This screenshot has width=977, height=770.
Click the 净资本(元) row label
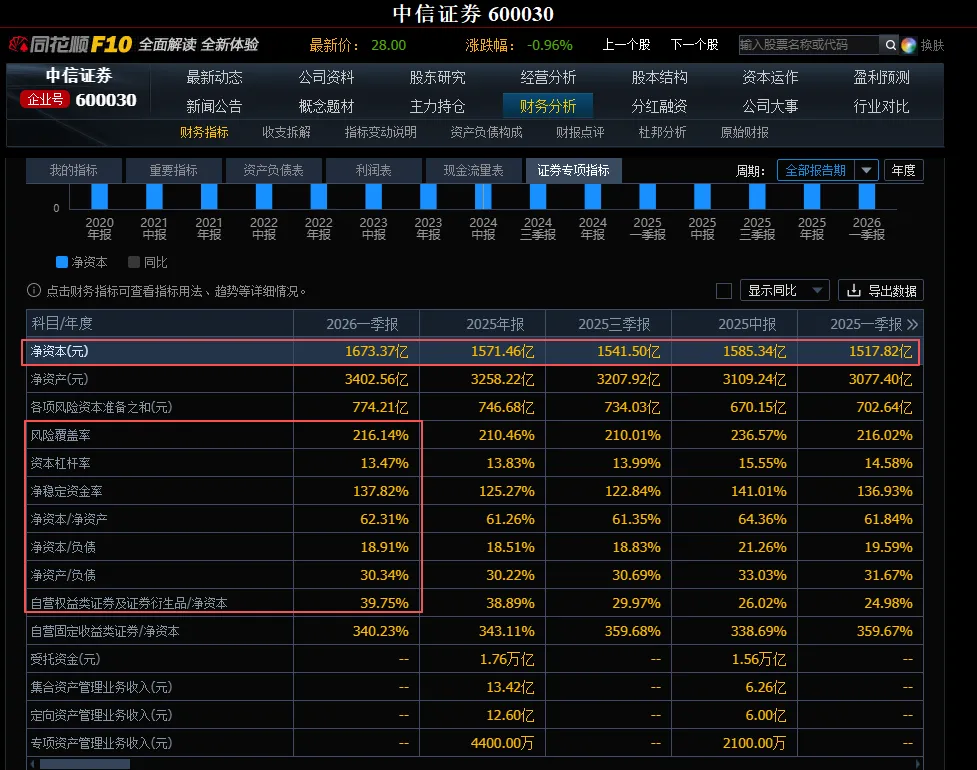point(60,351)
